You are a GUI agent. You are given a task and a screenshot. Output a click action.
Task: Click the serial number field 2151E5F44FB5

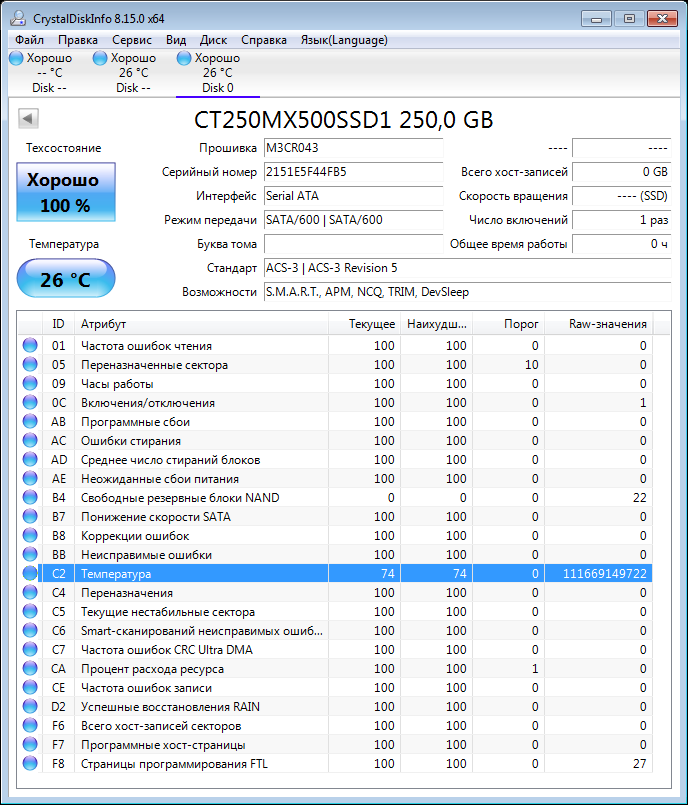click(353, 172)
